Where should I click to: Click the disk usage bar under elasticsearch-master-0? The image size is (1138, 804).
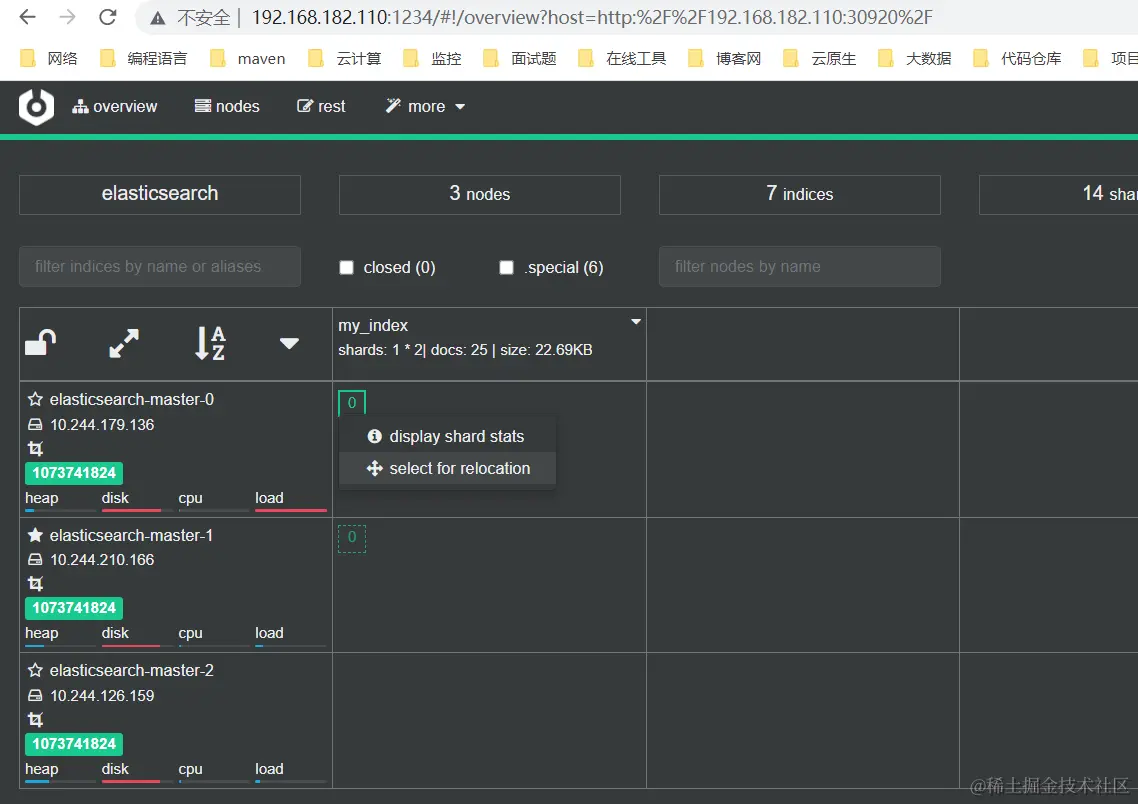coord(130,511)
